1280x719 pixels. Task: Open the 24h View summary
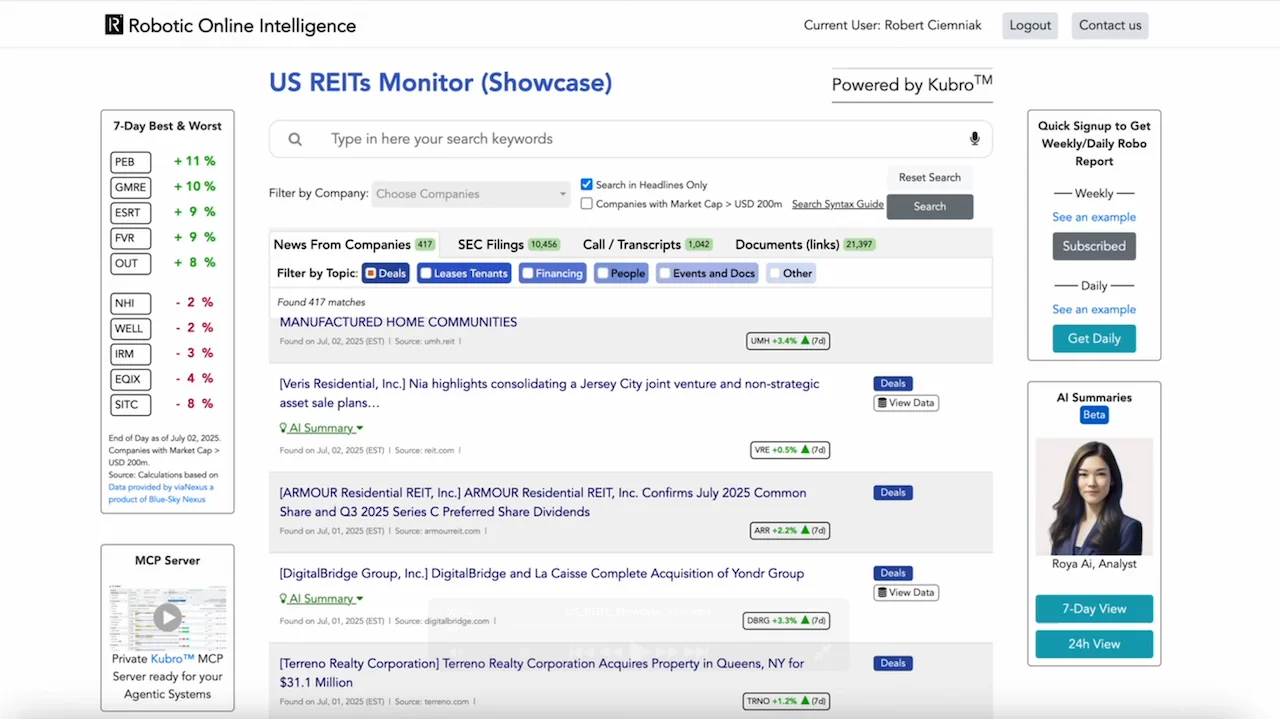click(x=1094, y=644)
